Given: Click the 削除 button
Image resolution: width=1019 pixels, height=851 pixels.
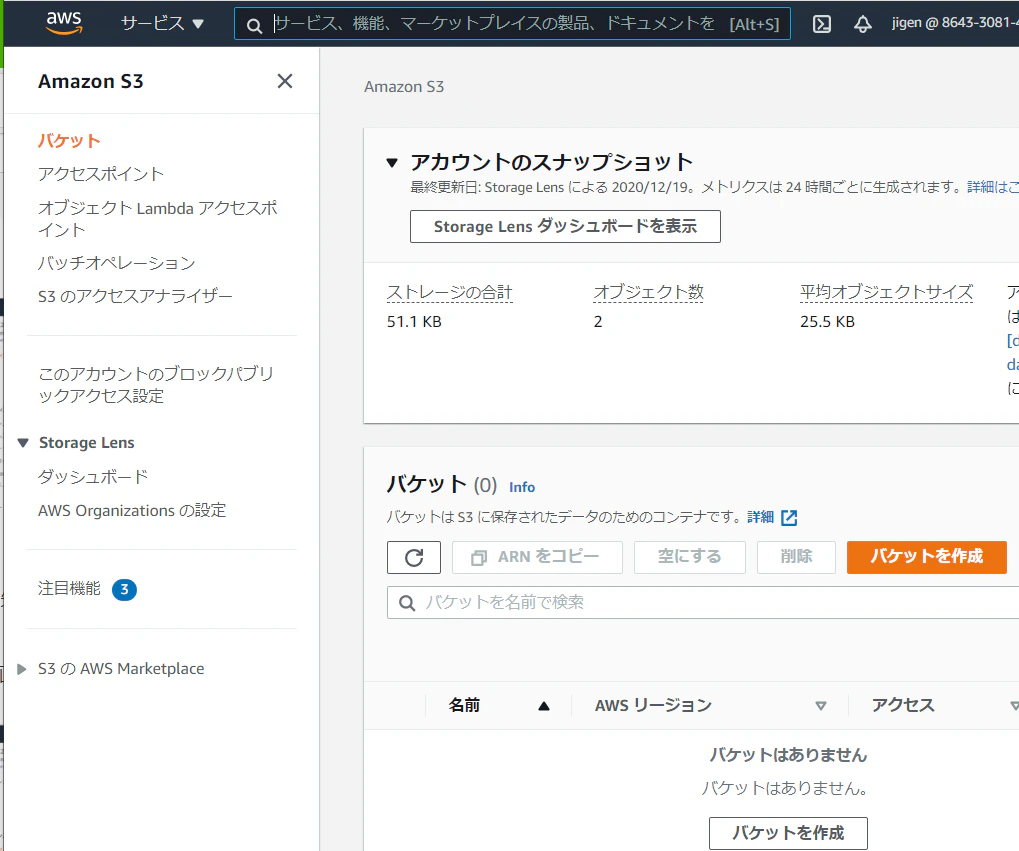Looking at the screenshot, I should pos(796,557).
